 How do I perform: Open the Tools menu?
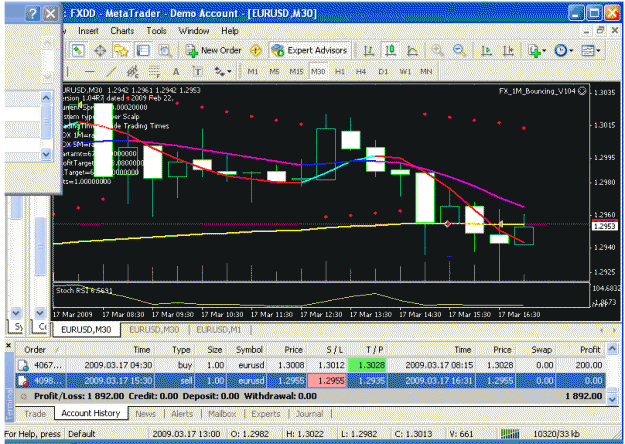point(156,31)
